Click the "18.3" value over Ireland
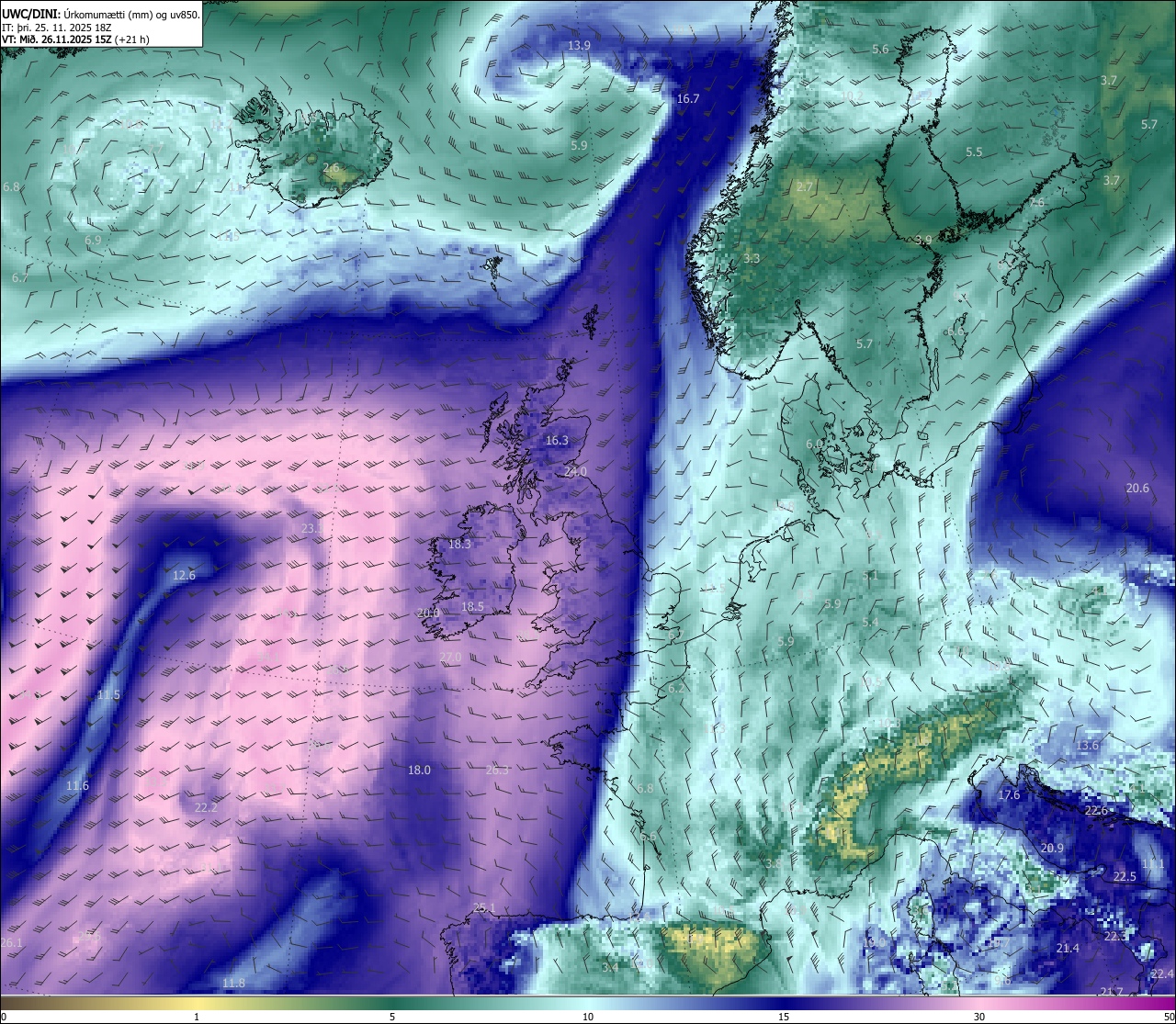Screen dimensions: 1176x1024 click(x=459, y=545)
